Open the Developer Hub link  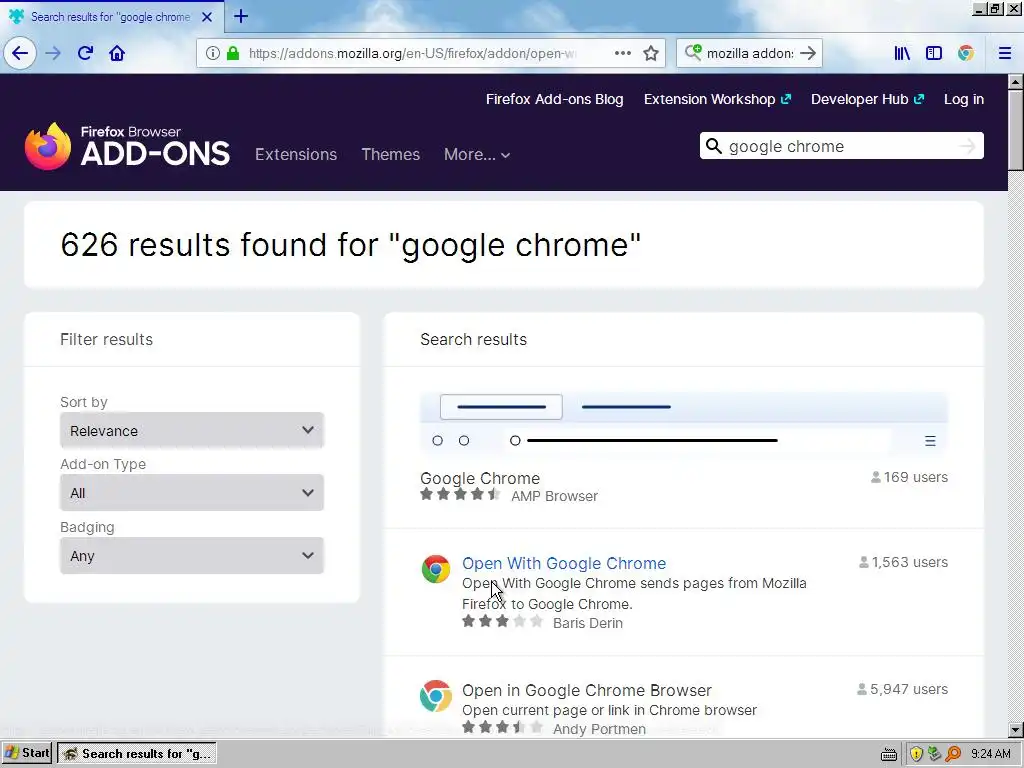867,99
